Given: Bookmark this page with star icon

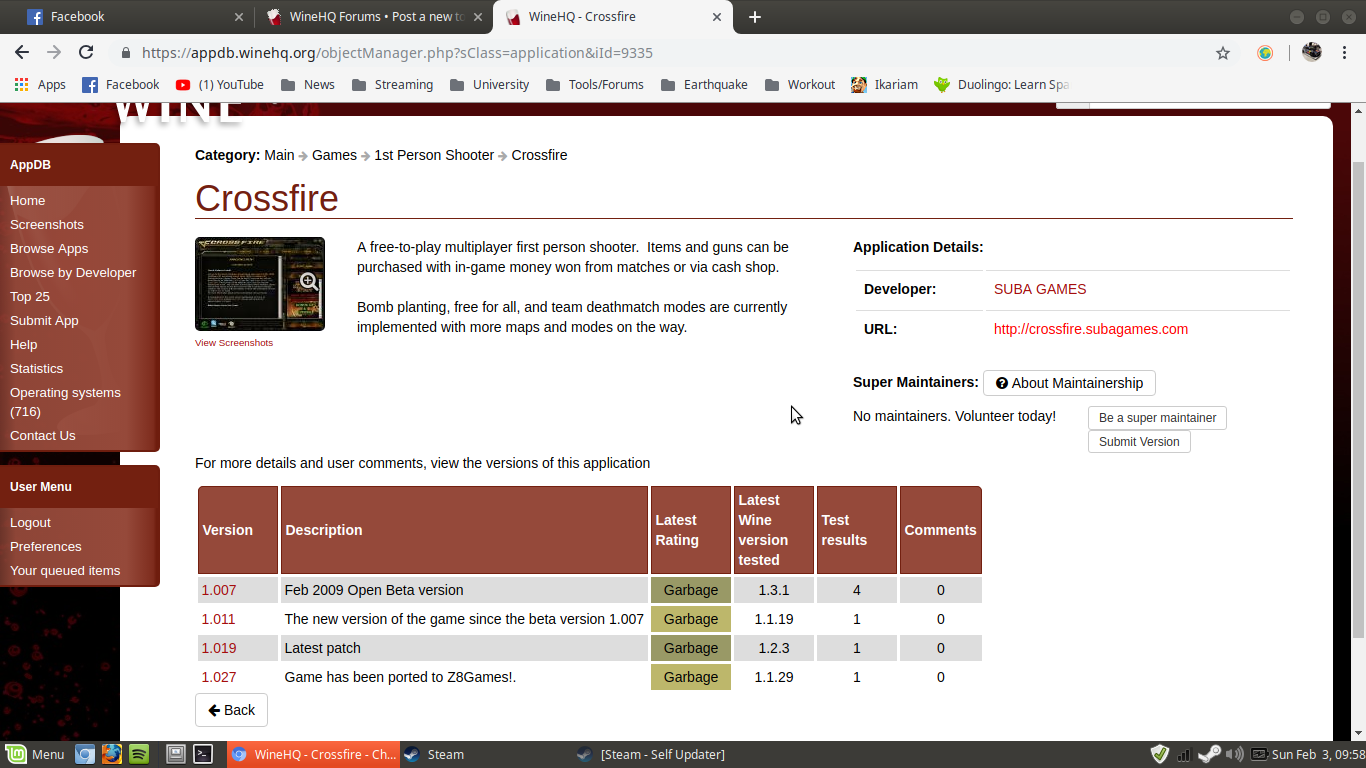Looking at the screenshot, I should (1222, 53).
